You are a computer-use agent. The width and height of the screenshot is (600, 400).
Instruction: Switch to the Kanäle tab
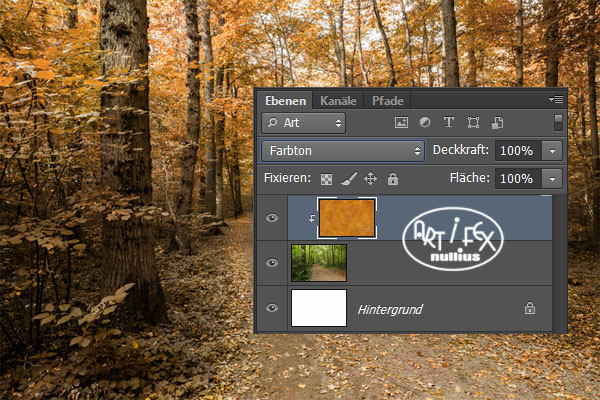[338, 101]
